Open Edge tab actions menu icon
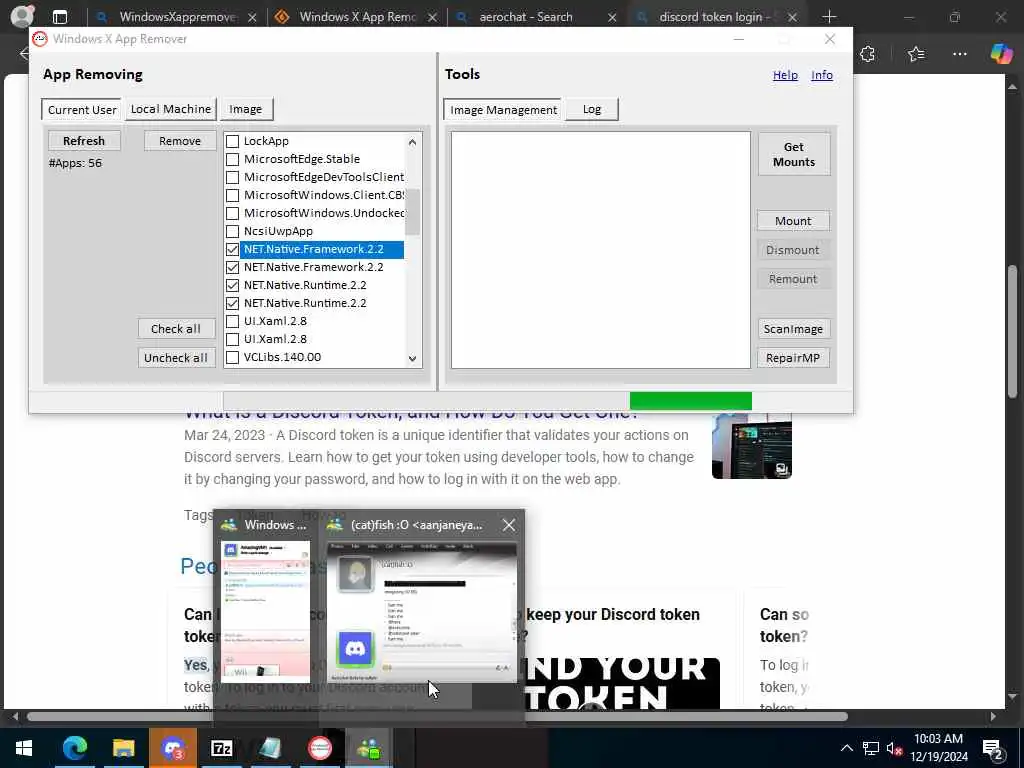This screenshot has height=768, width=1024. click(59, 16)
